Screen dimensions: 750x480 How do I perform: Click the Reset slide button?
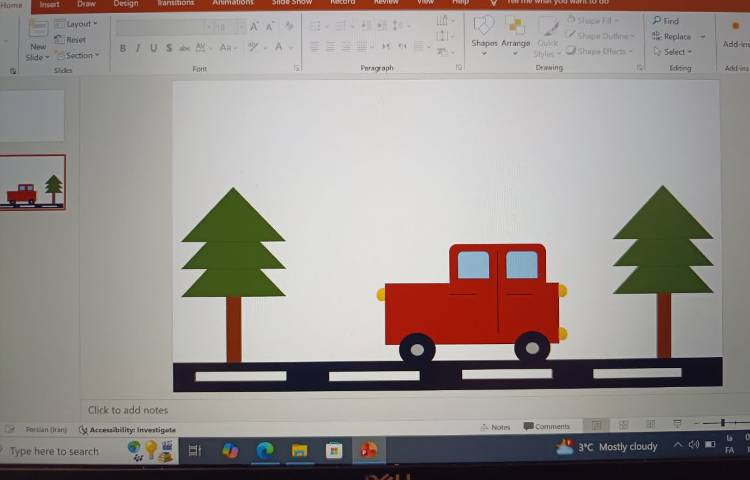[75, 40]
